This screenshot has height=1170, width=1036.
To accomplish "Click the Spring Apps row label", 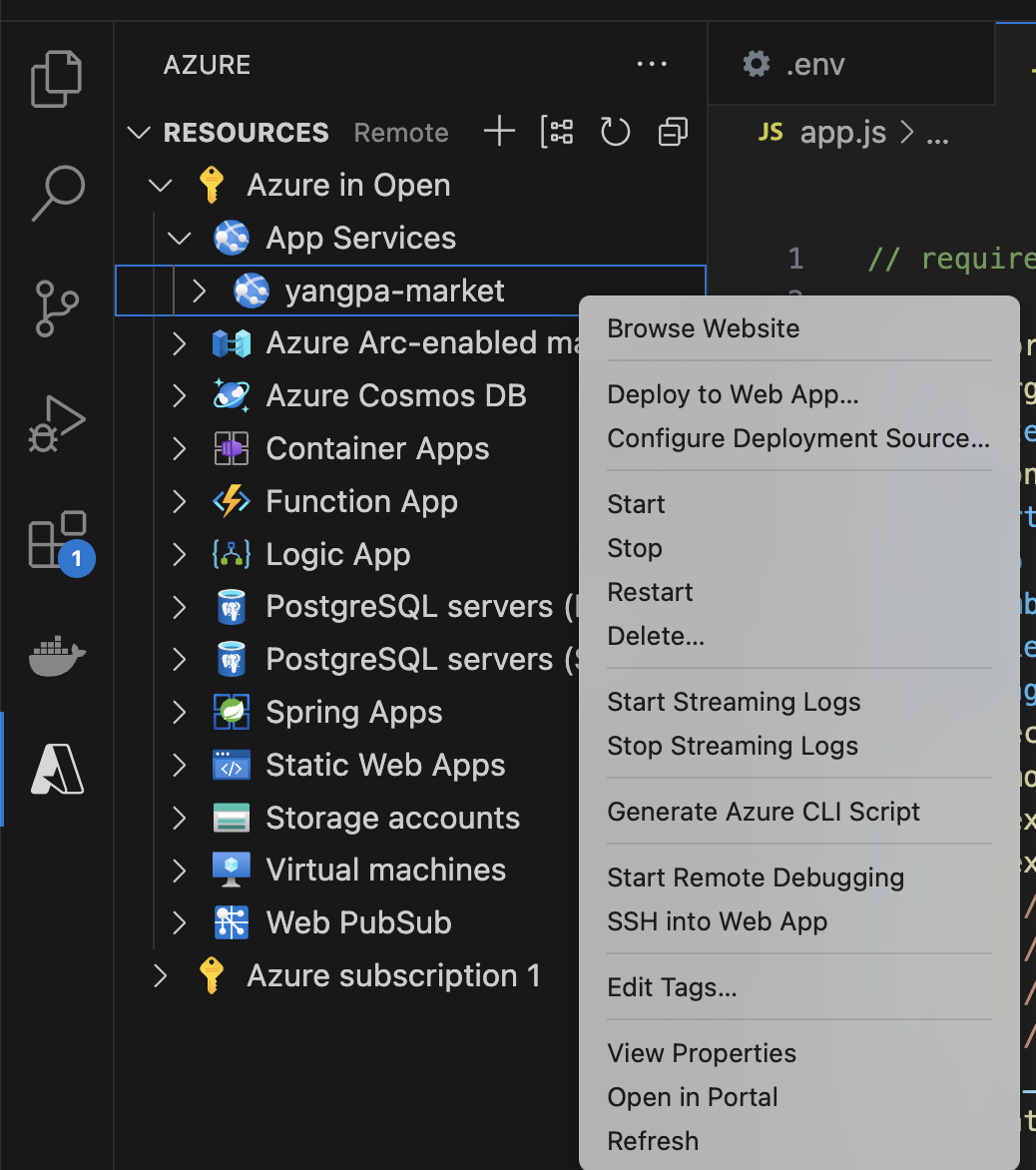I will click(x=354, y=712).
